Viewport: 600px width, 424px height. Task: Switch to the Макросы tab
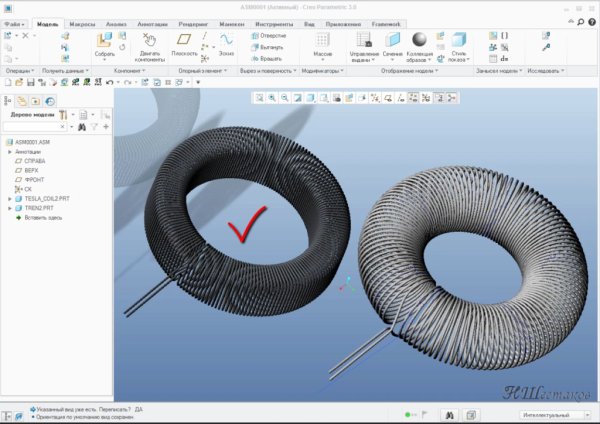82,24
